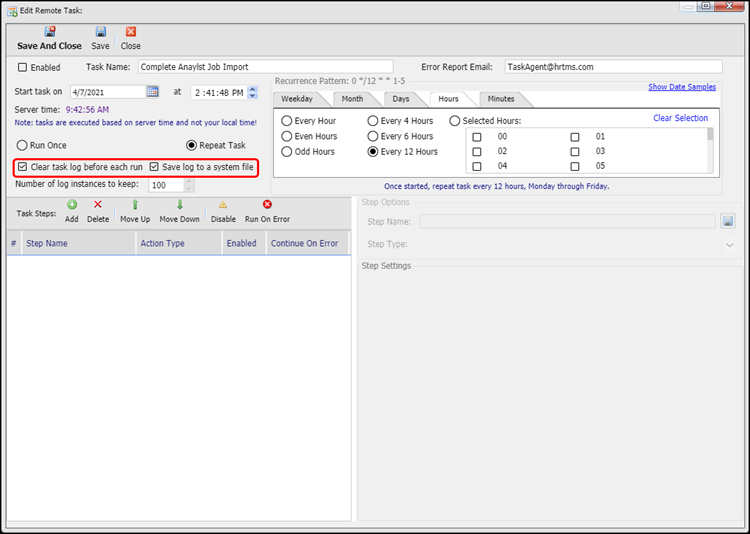Check the hour 00 checkbox
Image resolution: width=750 pixels, height=534 pixels.
[x=477, y=137]
